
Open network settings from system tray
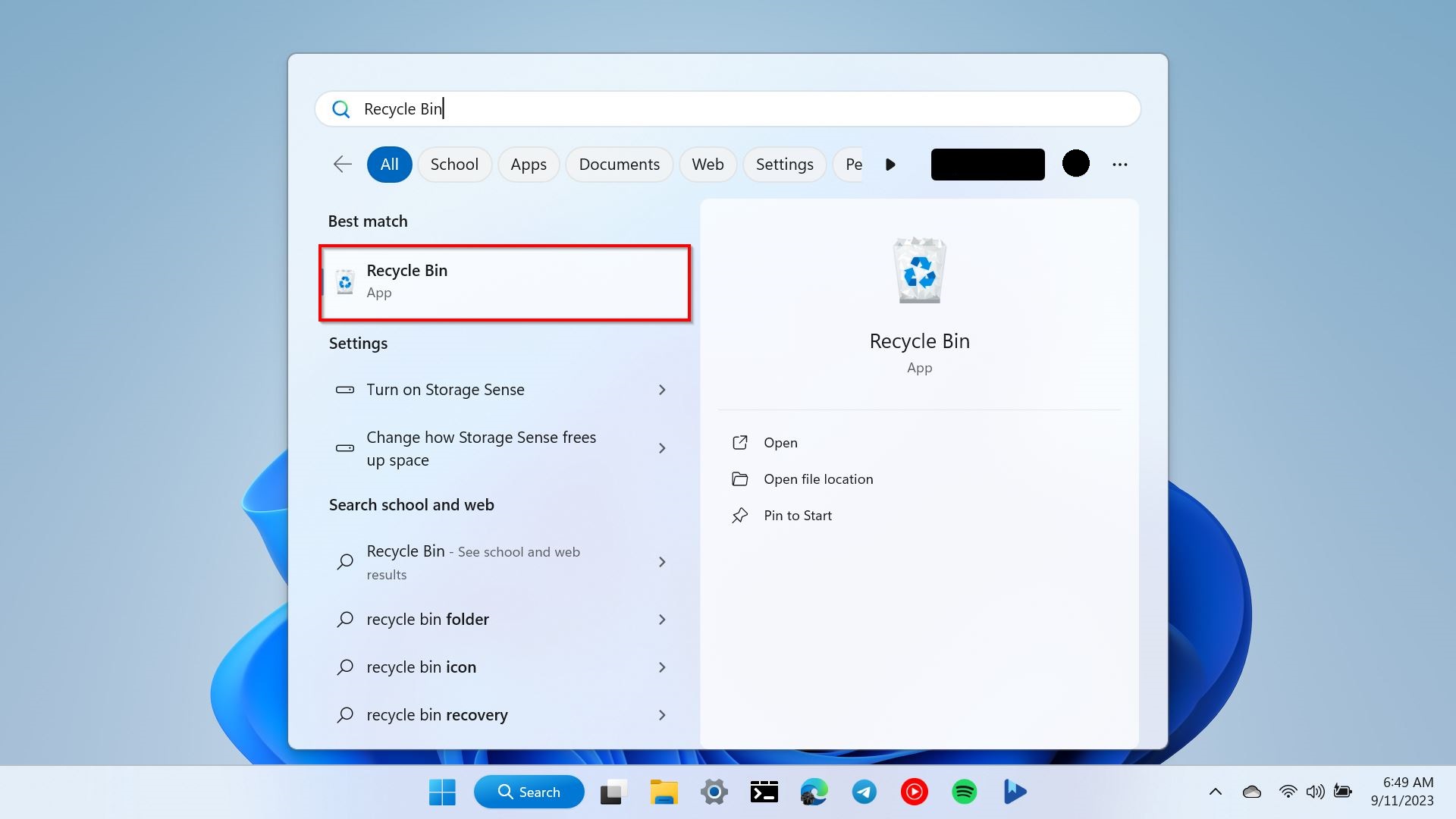[1285, 791]
